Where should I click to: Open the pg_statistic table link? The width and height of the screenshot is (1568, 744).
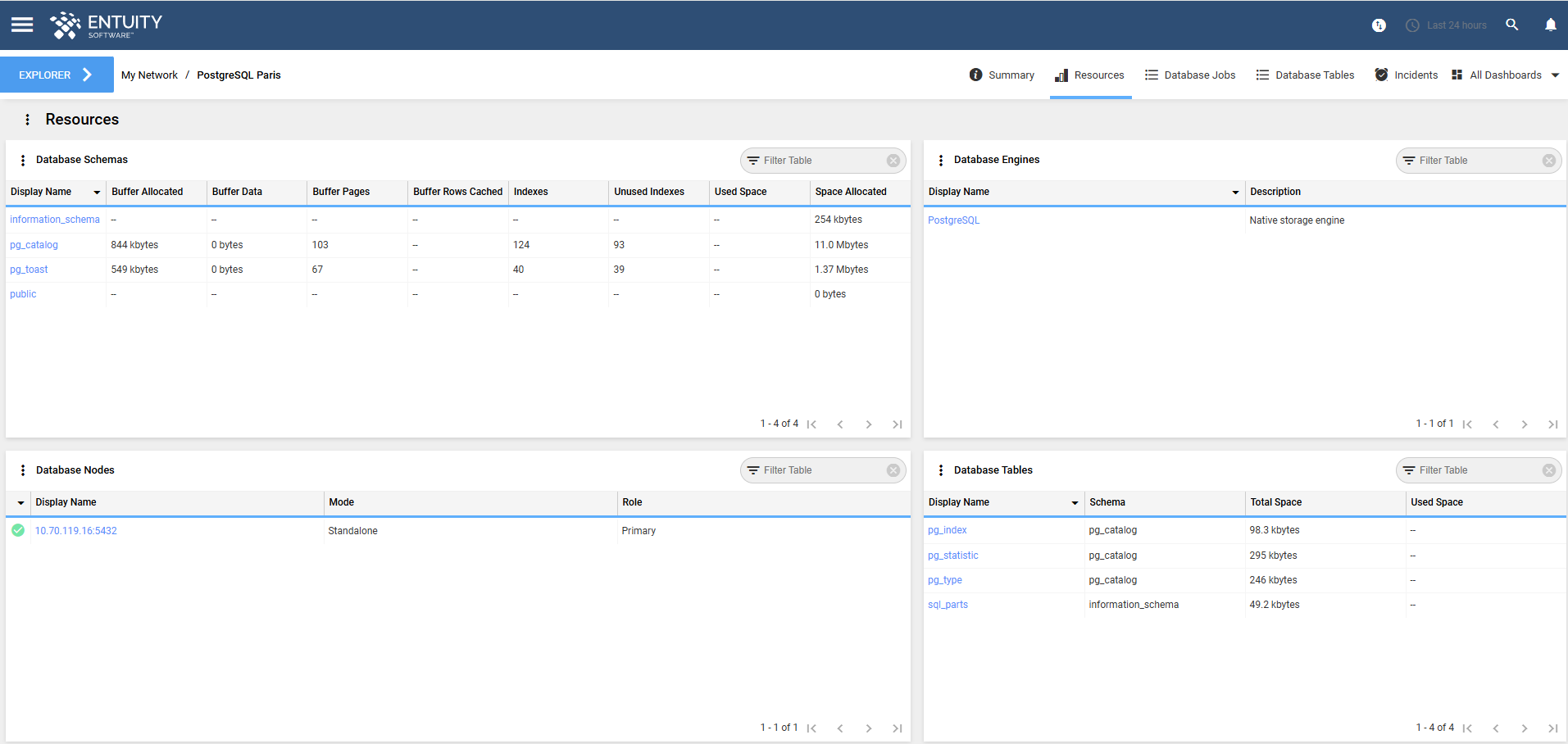pos(952,556)
